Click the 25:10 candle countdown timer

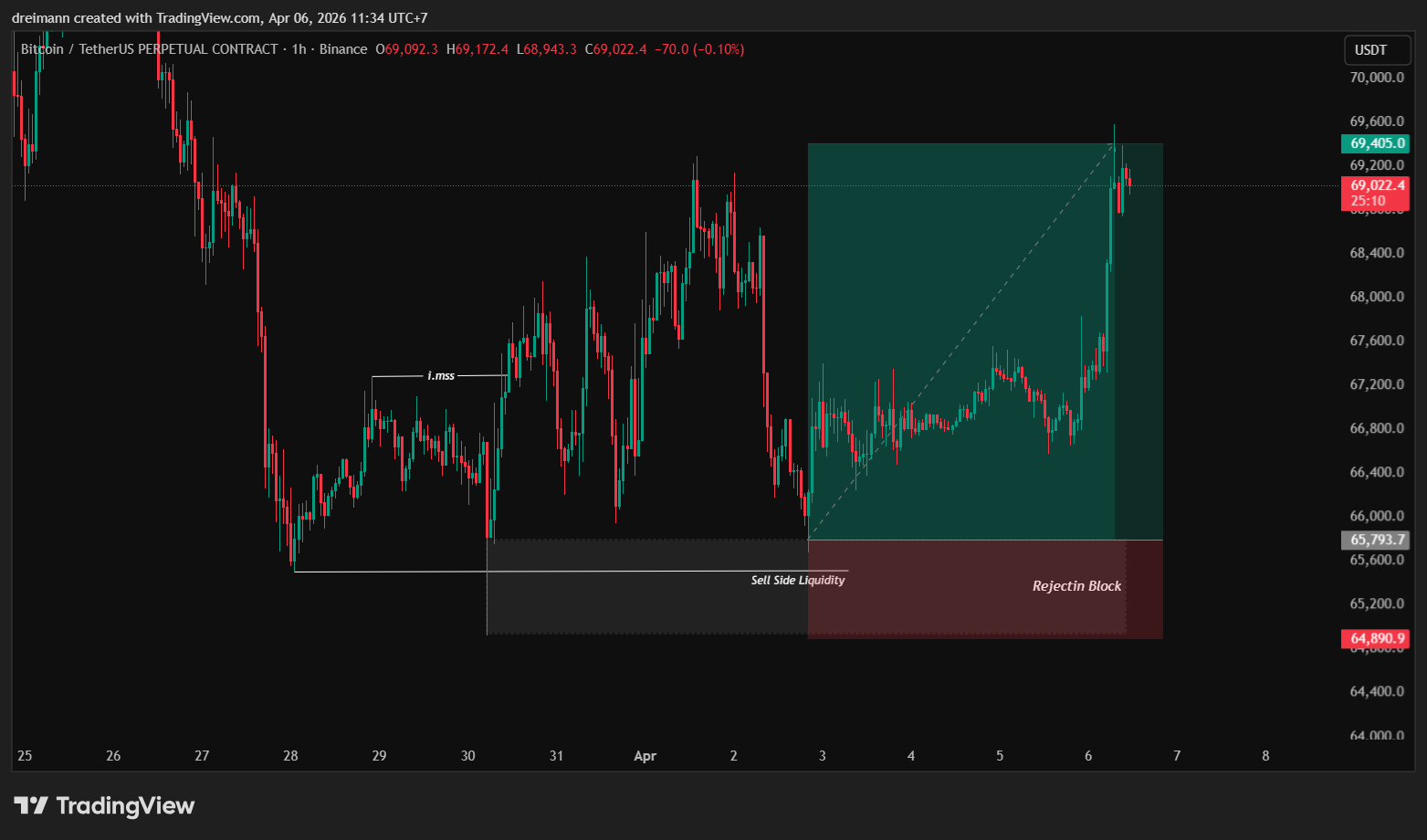point(1369,200)
